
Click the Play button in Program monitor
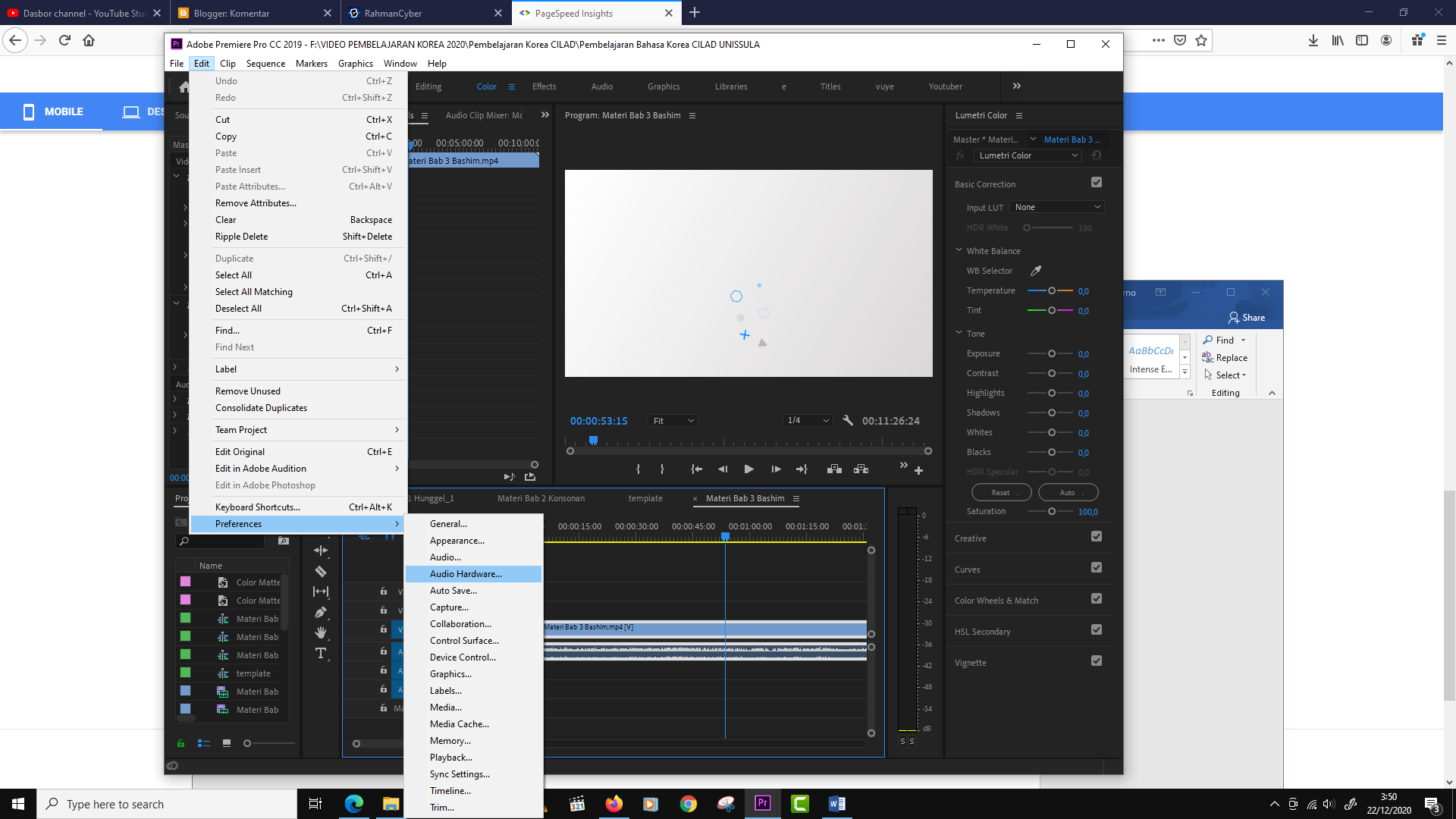pyautogui.click(x=748, y=469)
